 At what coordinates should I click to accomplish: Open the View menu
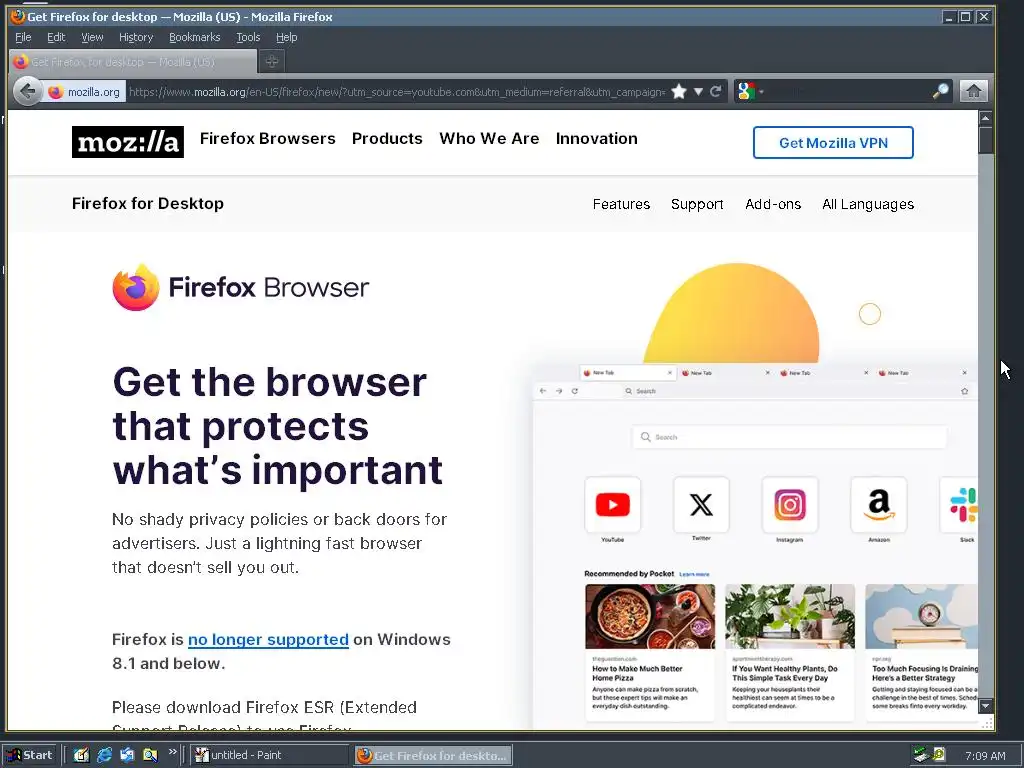[92, 37]
